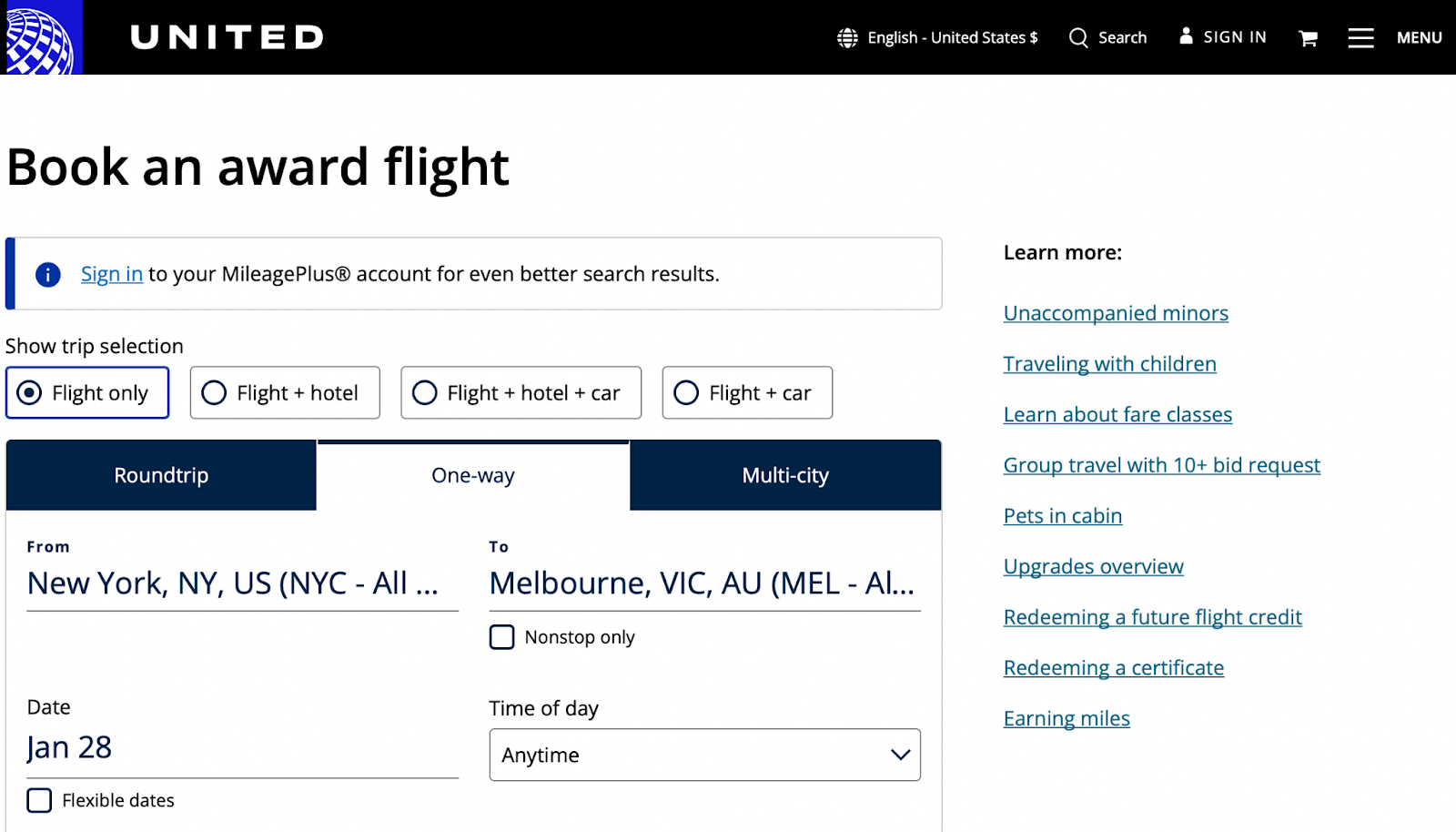Switch to the Roundtrip tab
This screenshot has width=1456, height=832.
161,475
